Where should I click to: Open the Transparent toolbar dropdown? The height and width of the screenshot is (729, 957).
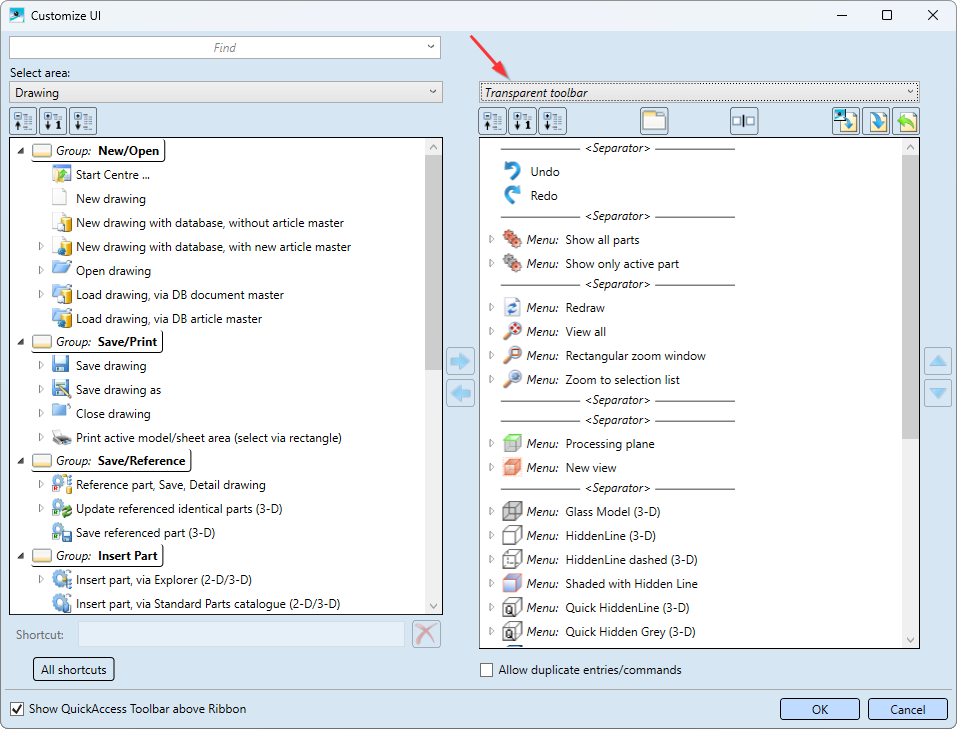pyautogui.click(x=699, y=92)
